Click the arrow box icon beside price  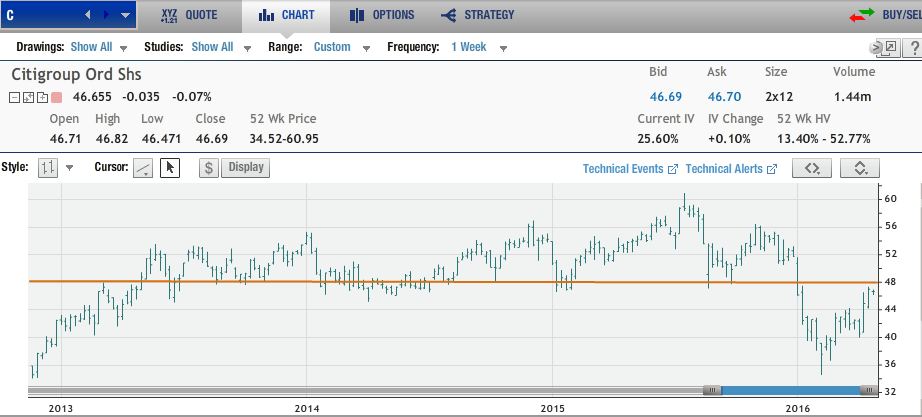tap(28, 98)
